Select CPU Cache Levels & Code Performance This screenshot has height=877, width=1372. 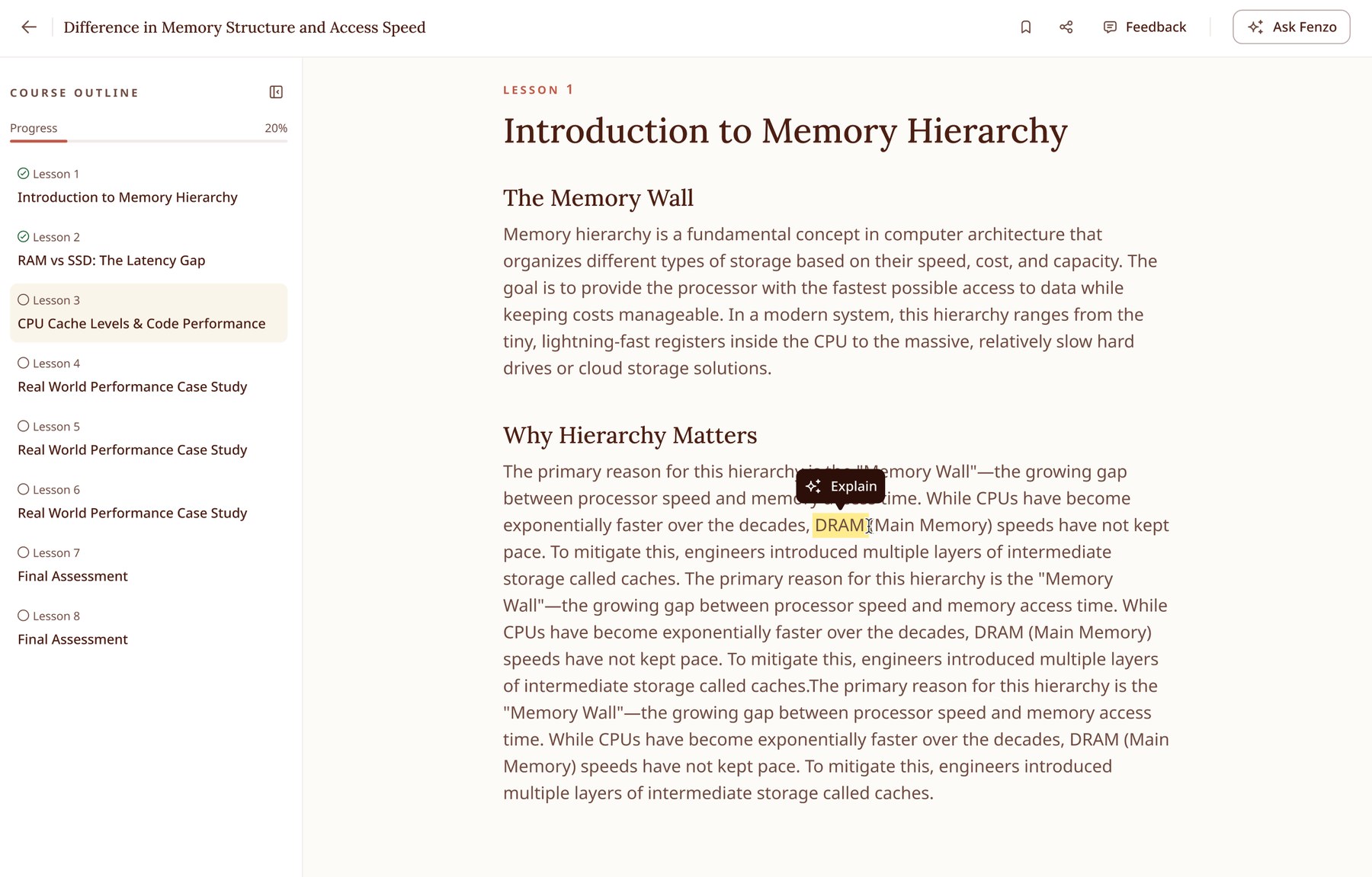click(x=149, y=313)
